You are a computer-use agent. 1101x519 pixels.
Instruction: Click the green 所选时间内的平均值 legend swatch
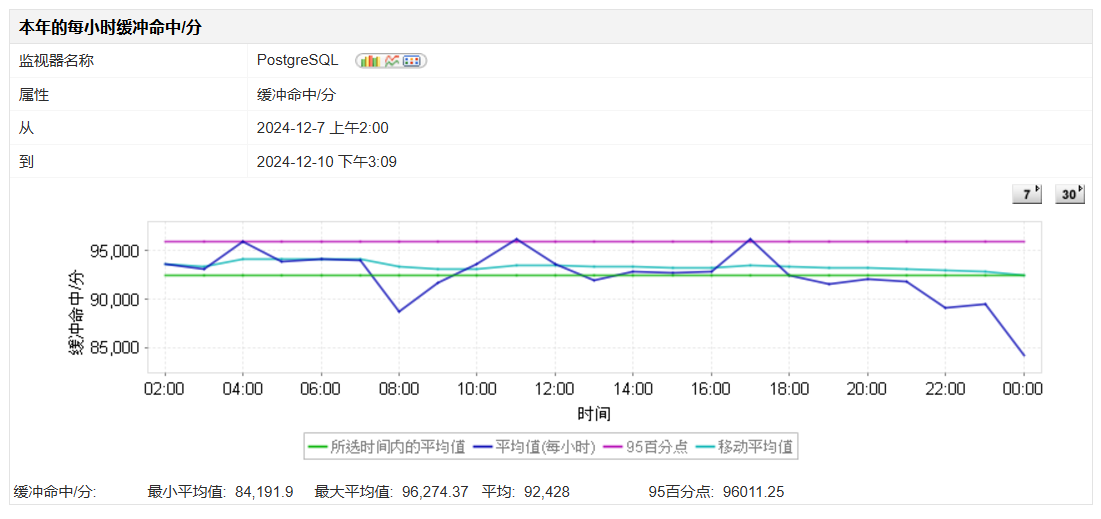coord(317,447)
